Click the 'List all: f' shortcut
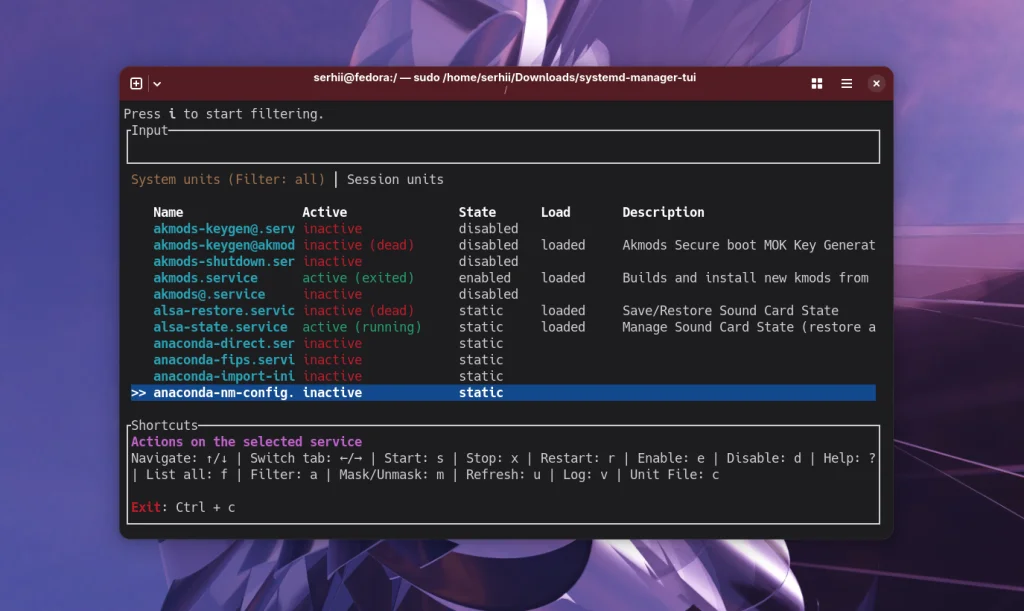The width and height of the screenshot is (1024, 611). [187, 475]
